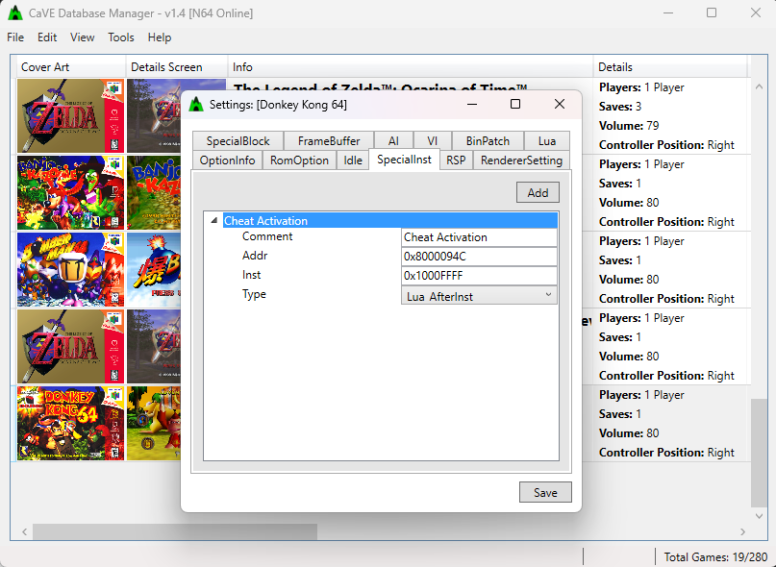Click the Donkey Kong 64 details screen thumbnail

154,423
